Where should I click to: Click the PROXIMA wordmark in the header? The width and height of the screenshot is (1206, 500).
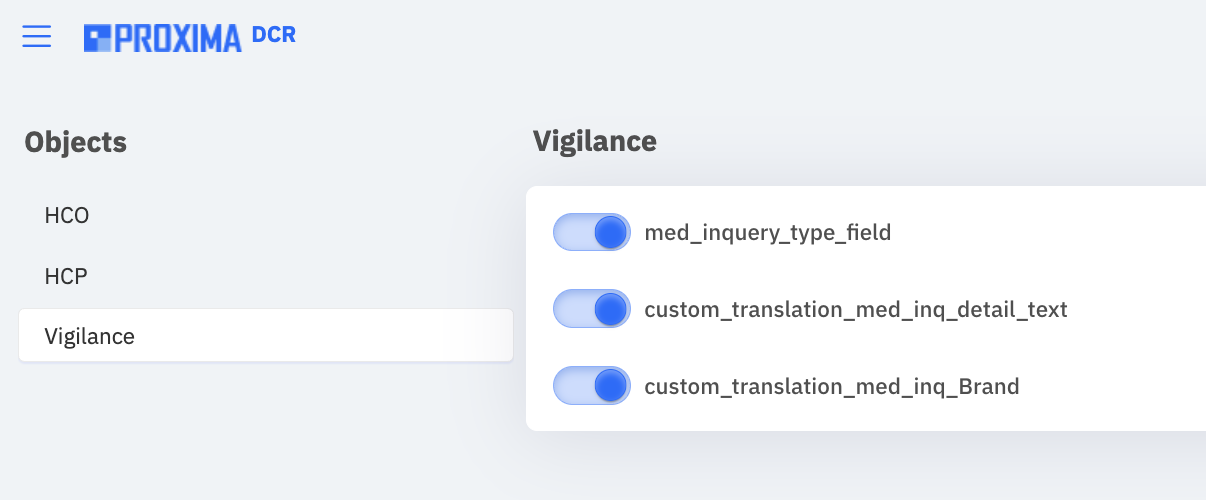[x=178, y=38]
